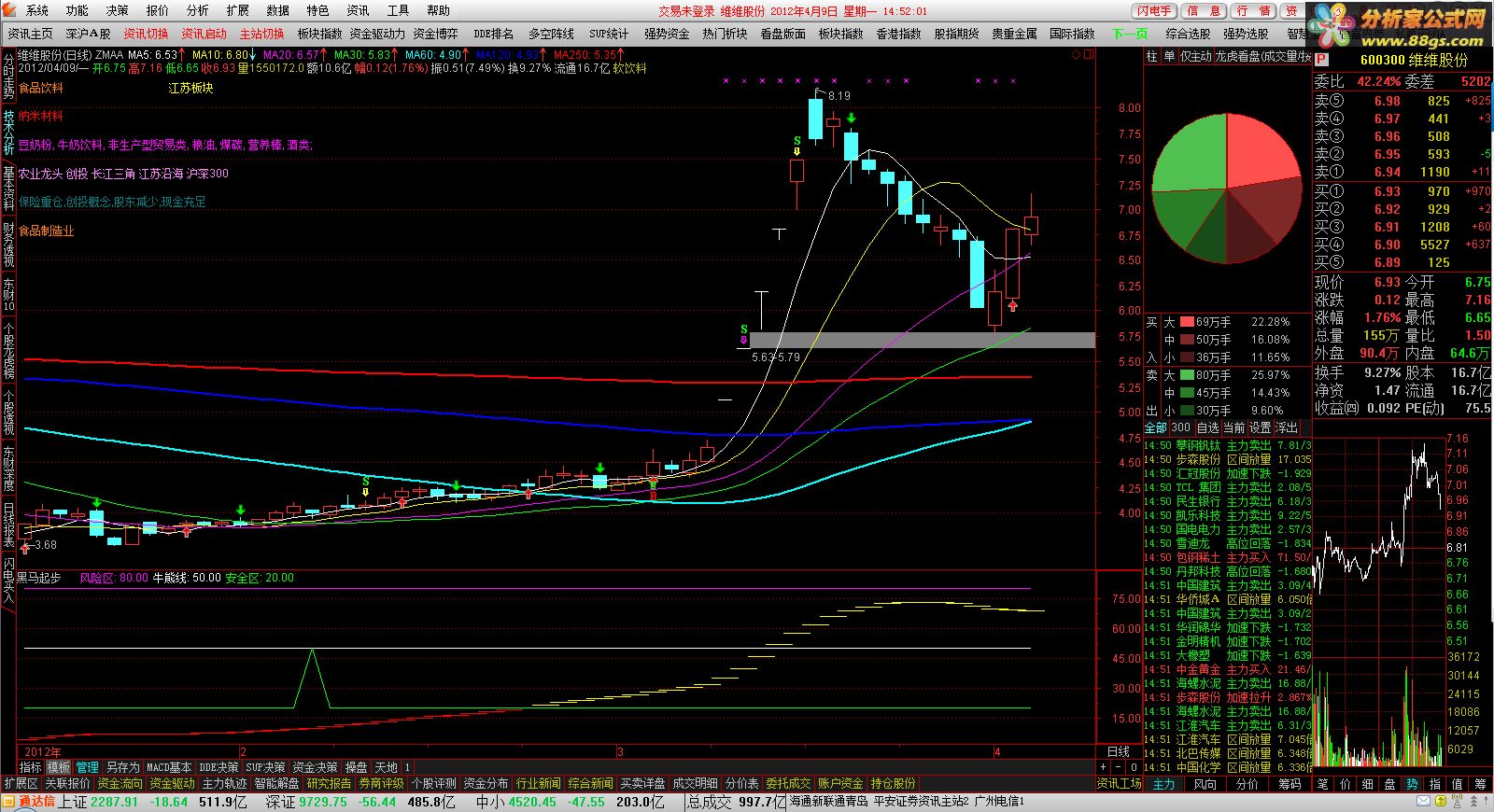Viewport: 1494px width, 812px height.
Task: Select the 全部 filter in the alert list
Action: tap(1156, 427)
